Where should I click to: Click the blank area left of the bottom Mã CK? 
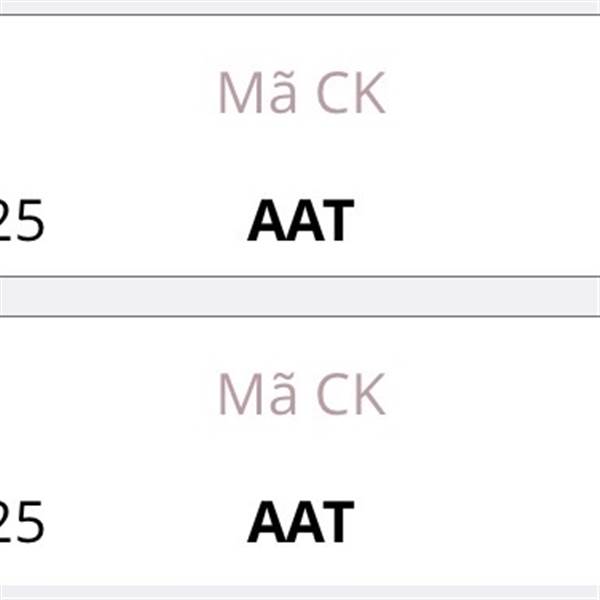coord(100,395)
